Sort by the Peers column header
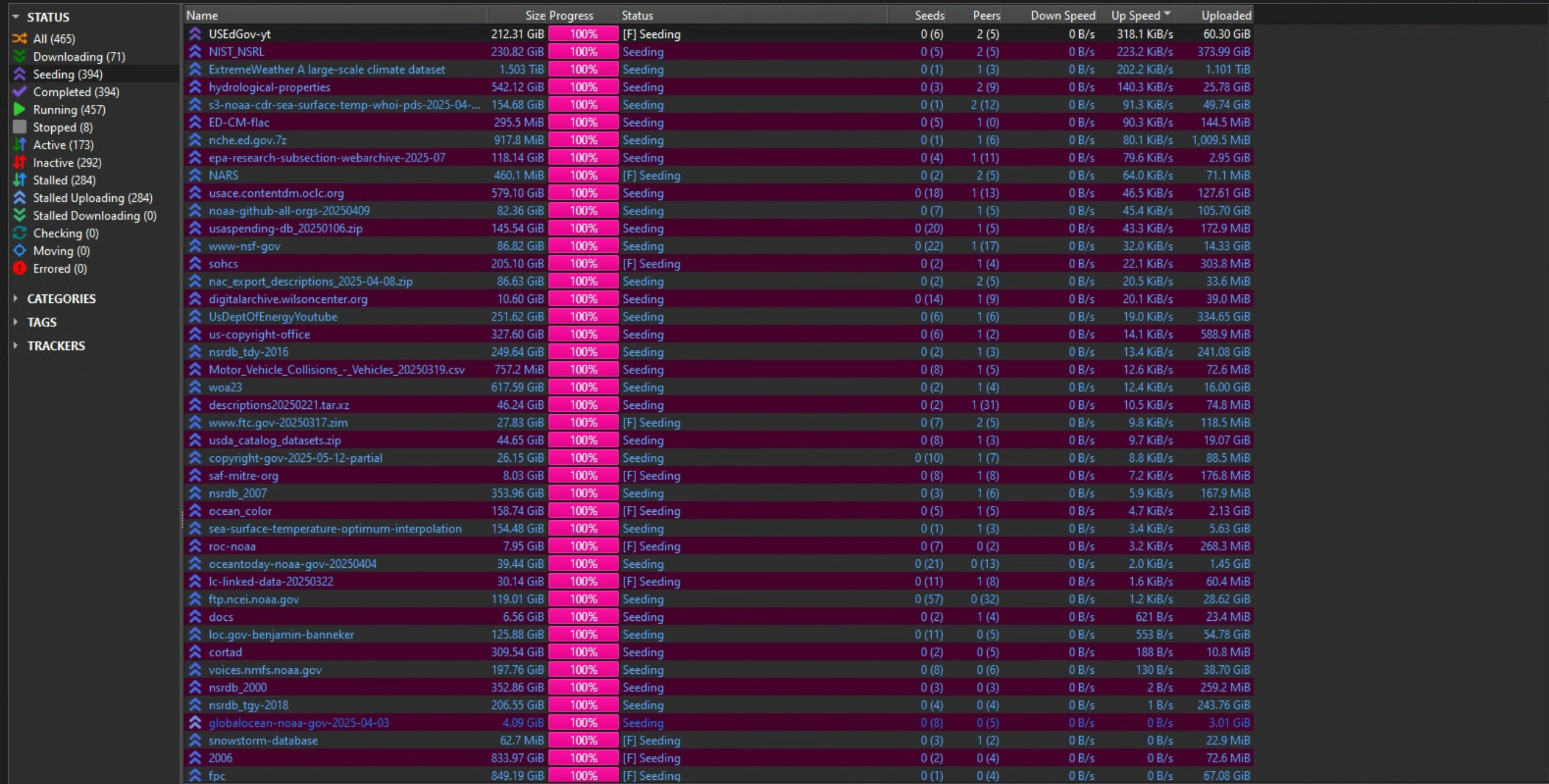The width and height of the screenshot is (1549, 784). (974, 15)
